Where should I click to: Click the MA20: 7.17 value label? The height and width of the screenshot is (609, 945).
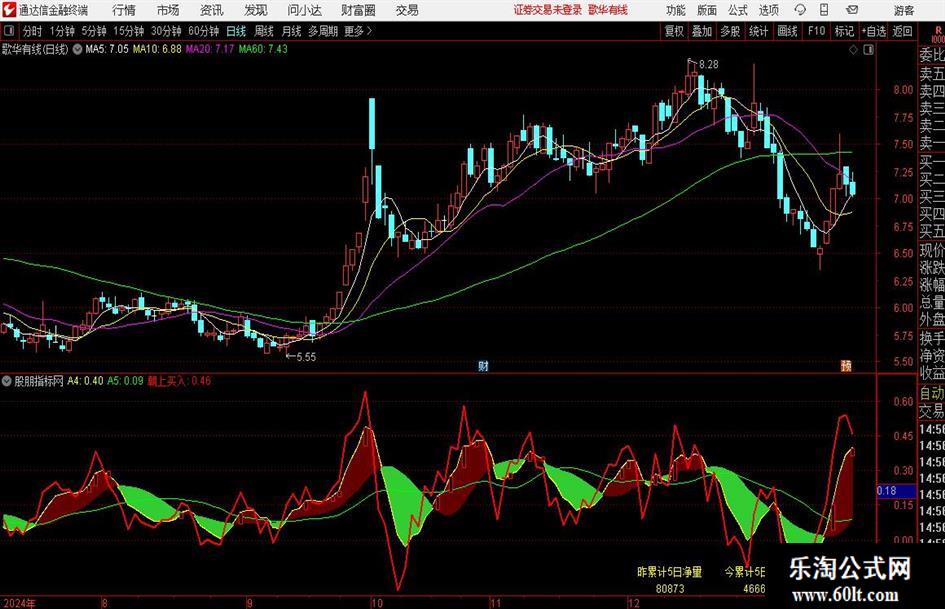point(209,49)
